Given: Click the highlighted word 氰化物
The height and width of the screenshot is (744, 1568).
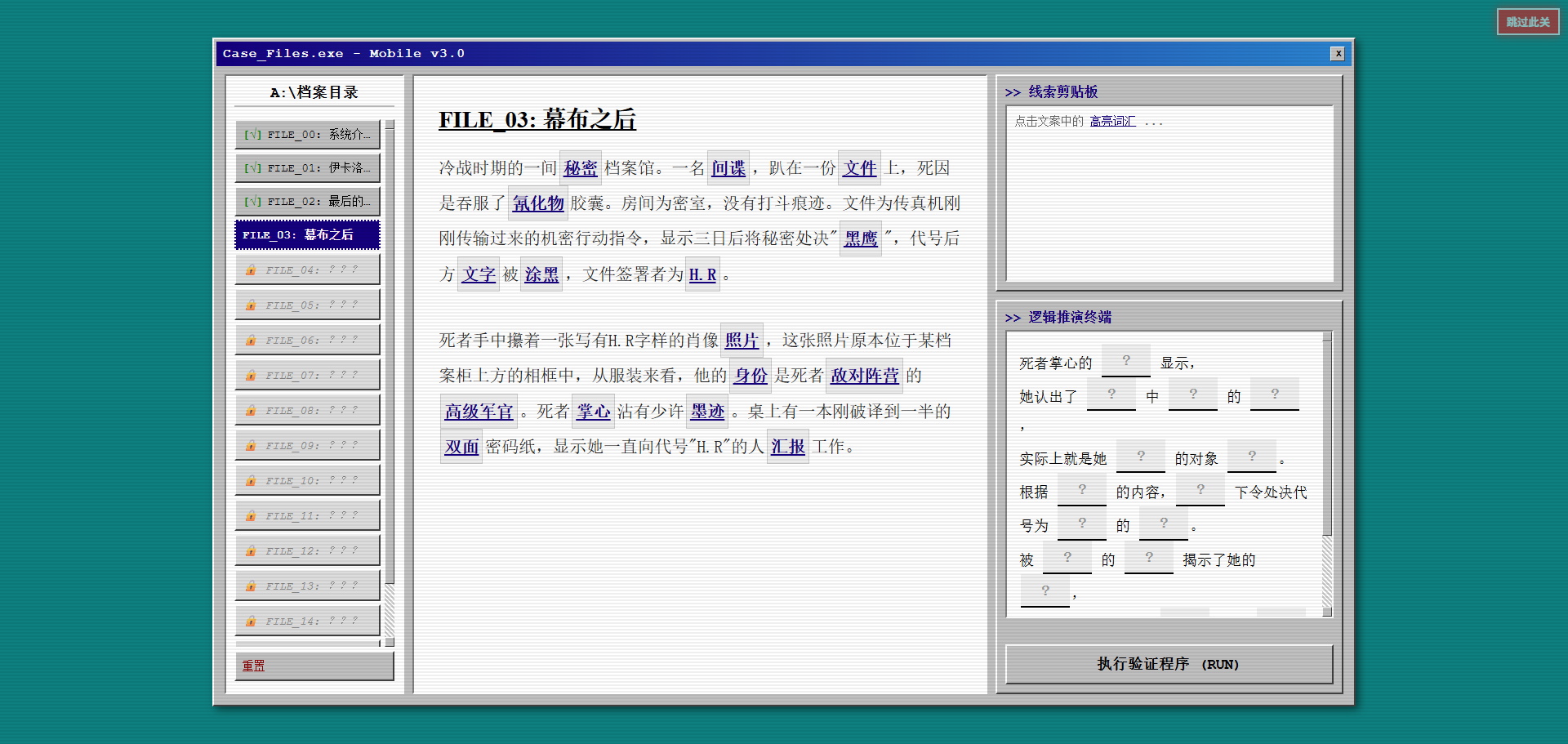Looking at the screenshot, I should click(x=538, y=203).
